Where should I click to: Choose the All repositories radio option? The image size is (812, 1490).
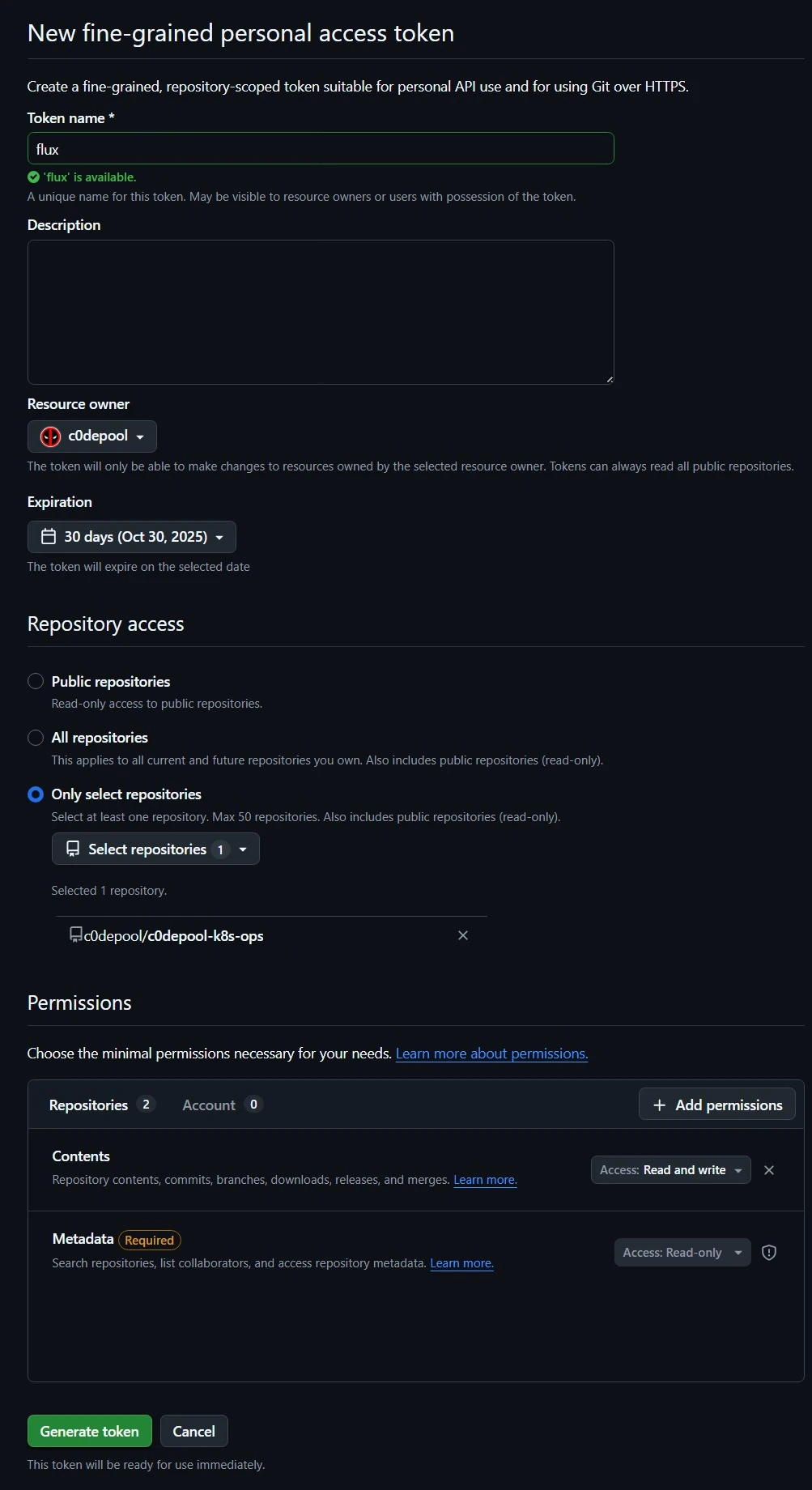[36, 738]
